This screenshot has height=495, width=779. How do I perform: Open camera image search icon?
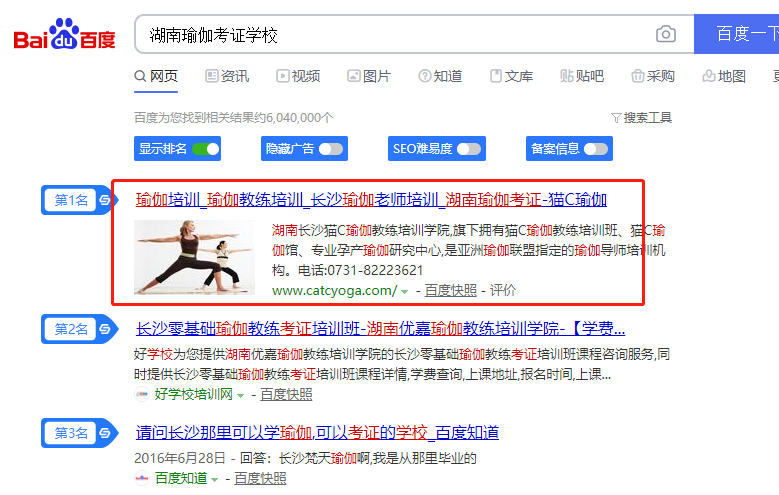(666, 34)
